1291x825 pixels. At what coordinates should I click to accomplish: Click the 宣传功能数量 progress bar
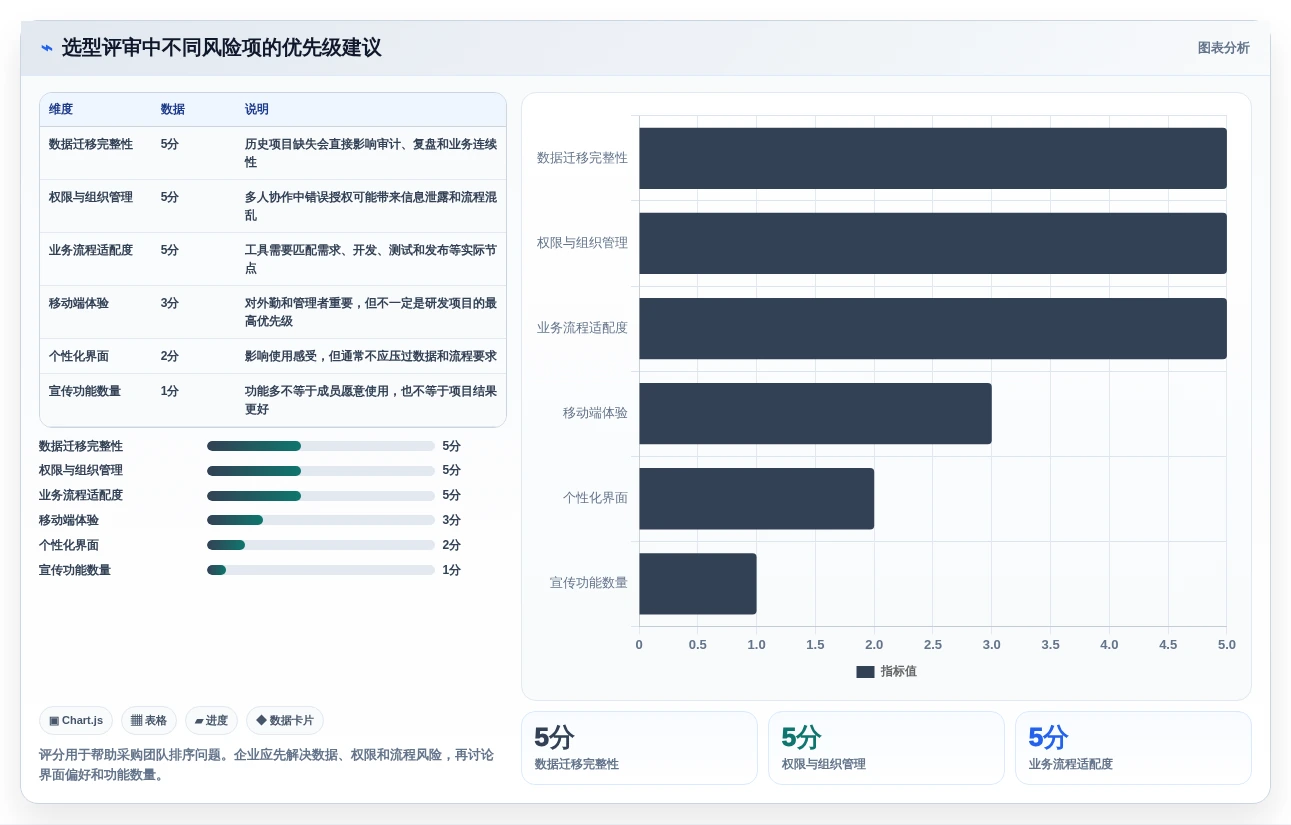point(321,570)
